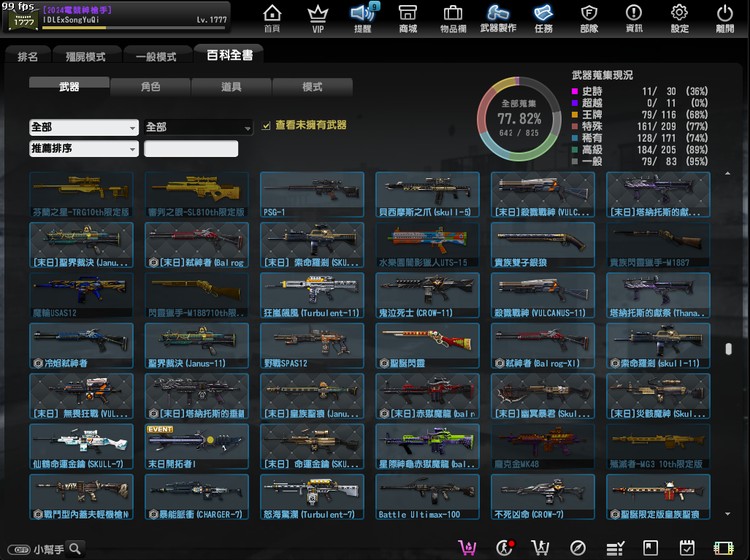Select the 末日開拓者I event weapon card

coord(197,447)
